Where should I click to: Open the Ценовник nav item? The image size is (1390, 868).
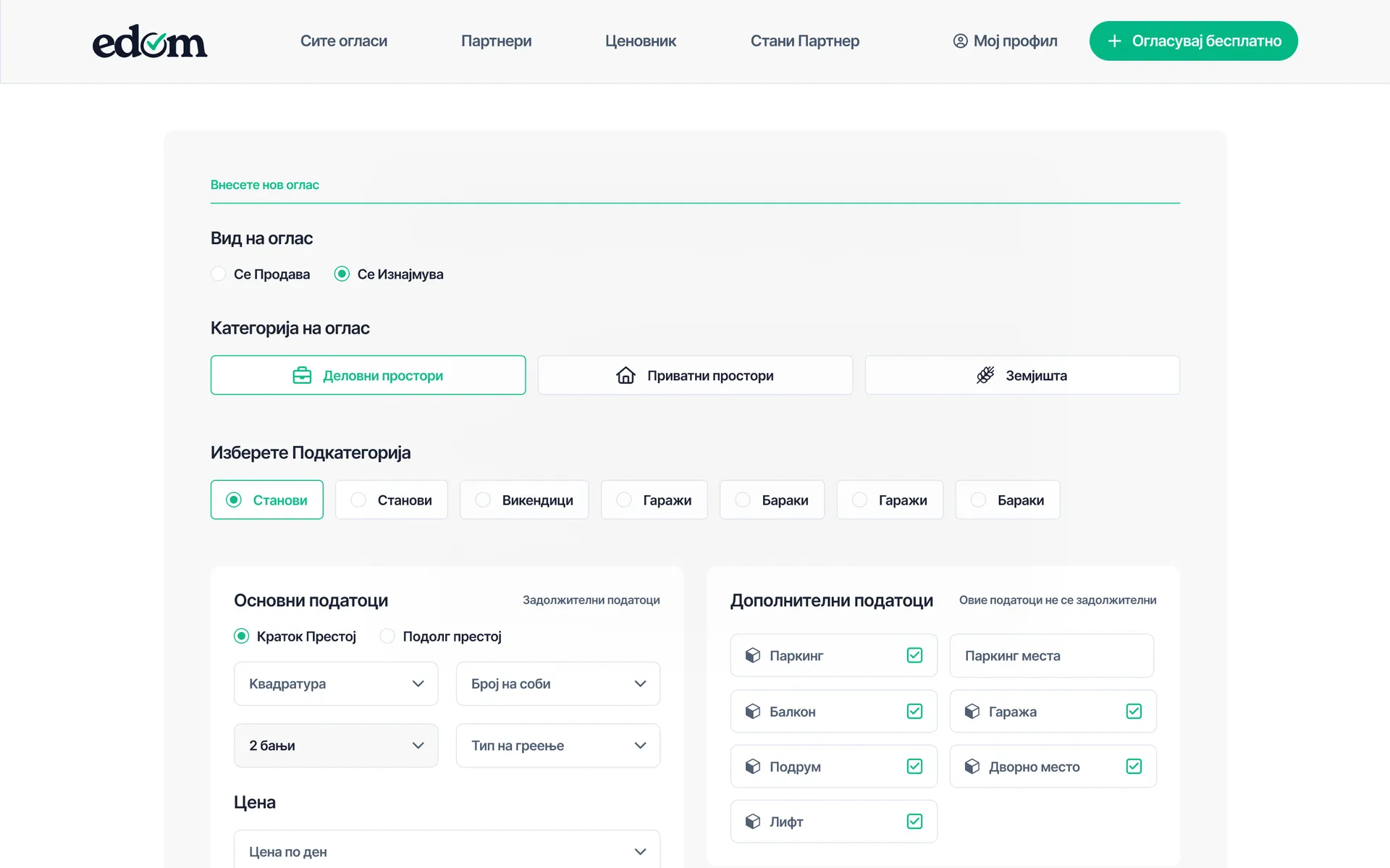coord(641,41)
